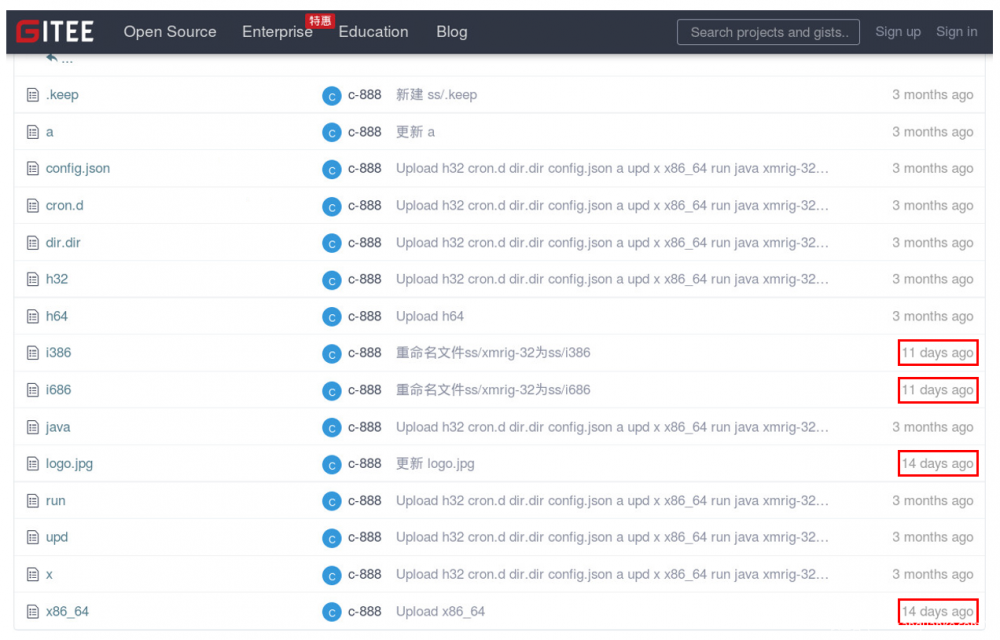1000x640 pixels.
Task: Click the c-888 avatar on the h64 row
Action: point(331,316)
